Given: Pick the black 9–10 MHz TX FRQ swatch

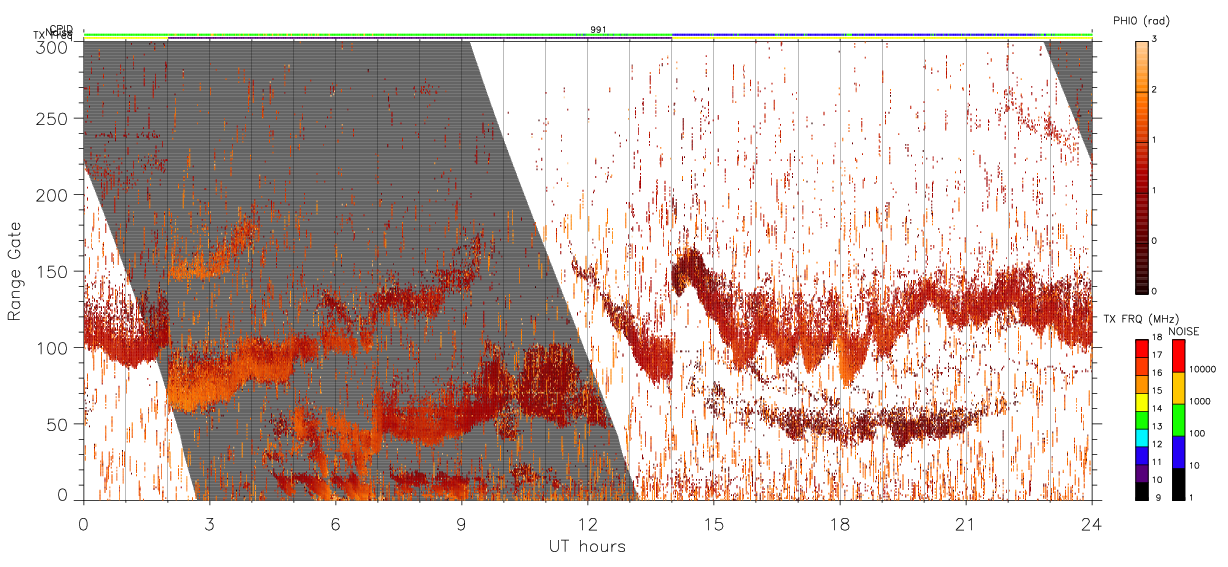Looking at the screenshot, I should tap(1142, 491).
